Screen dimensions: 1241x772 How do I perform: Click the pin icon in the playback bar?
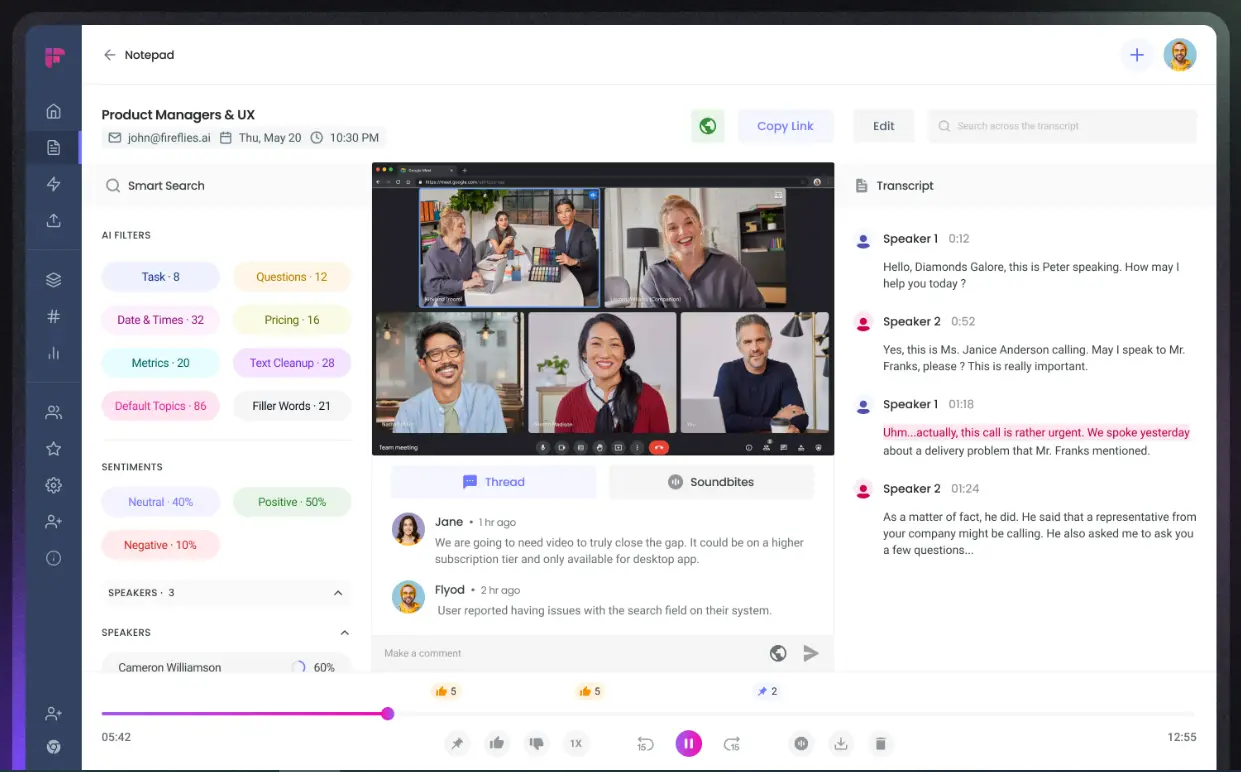point(457,743)
